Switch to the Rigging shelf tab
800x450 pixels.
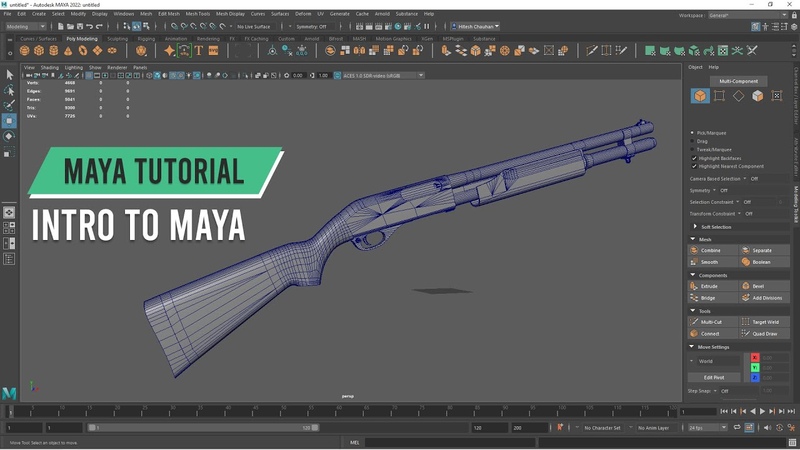click(x=146, y=39)
